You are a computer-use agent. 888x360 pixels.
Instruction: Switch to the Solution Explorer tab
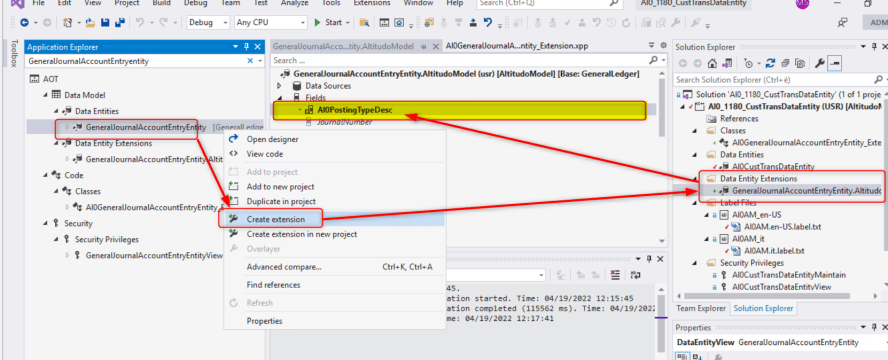tap(763, 308)
